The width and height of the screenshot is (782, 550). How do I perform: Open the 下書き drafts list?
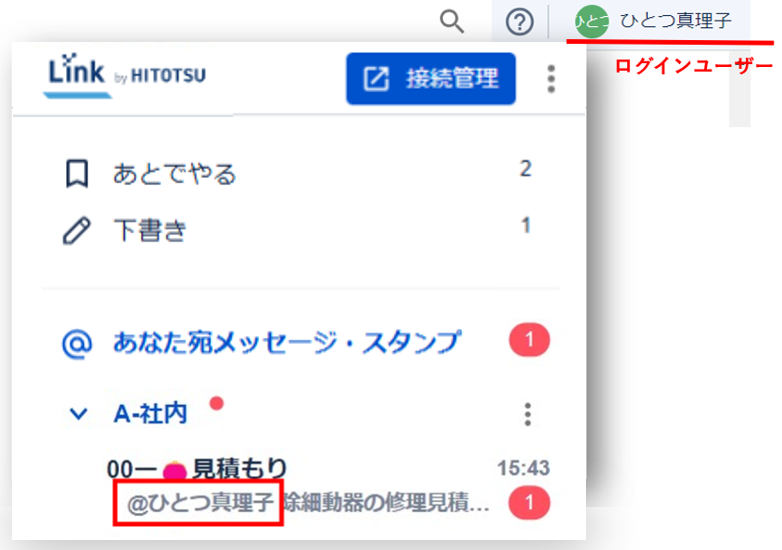149,230
